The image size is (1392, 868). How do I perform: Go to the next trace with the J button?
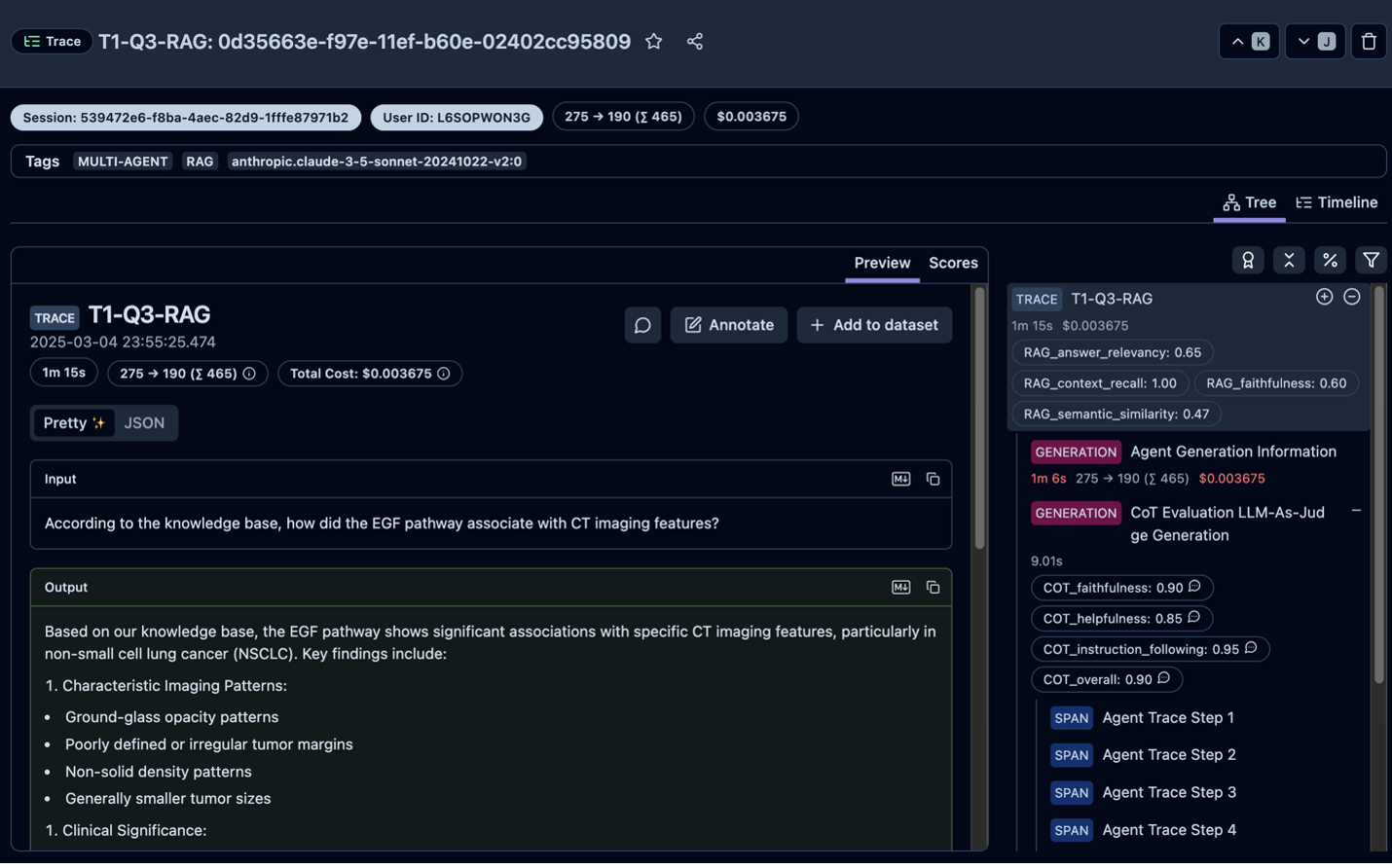[1315, 42]
